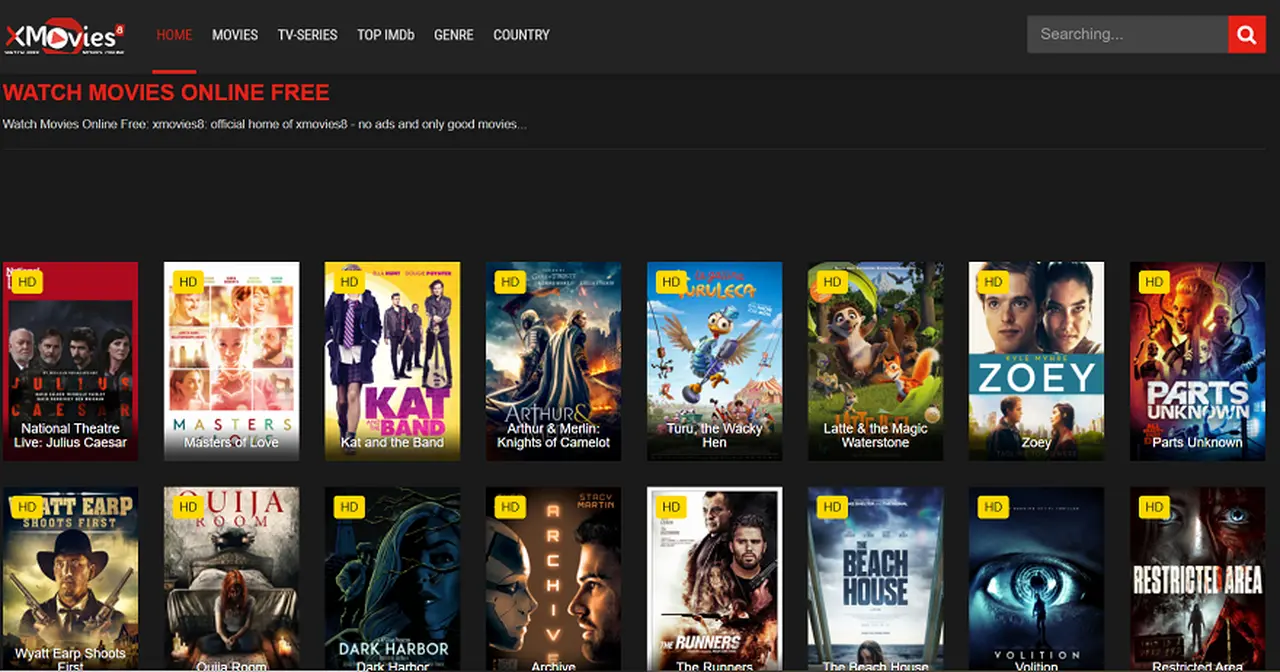Open the Volition movie poster

pos(1036,579)
